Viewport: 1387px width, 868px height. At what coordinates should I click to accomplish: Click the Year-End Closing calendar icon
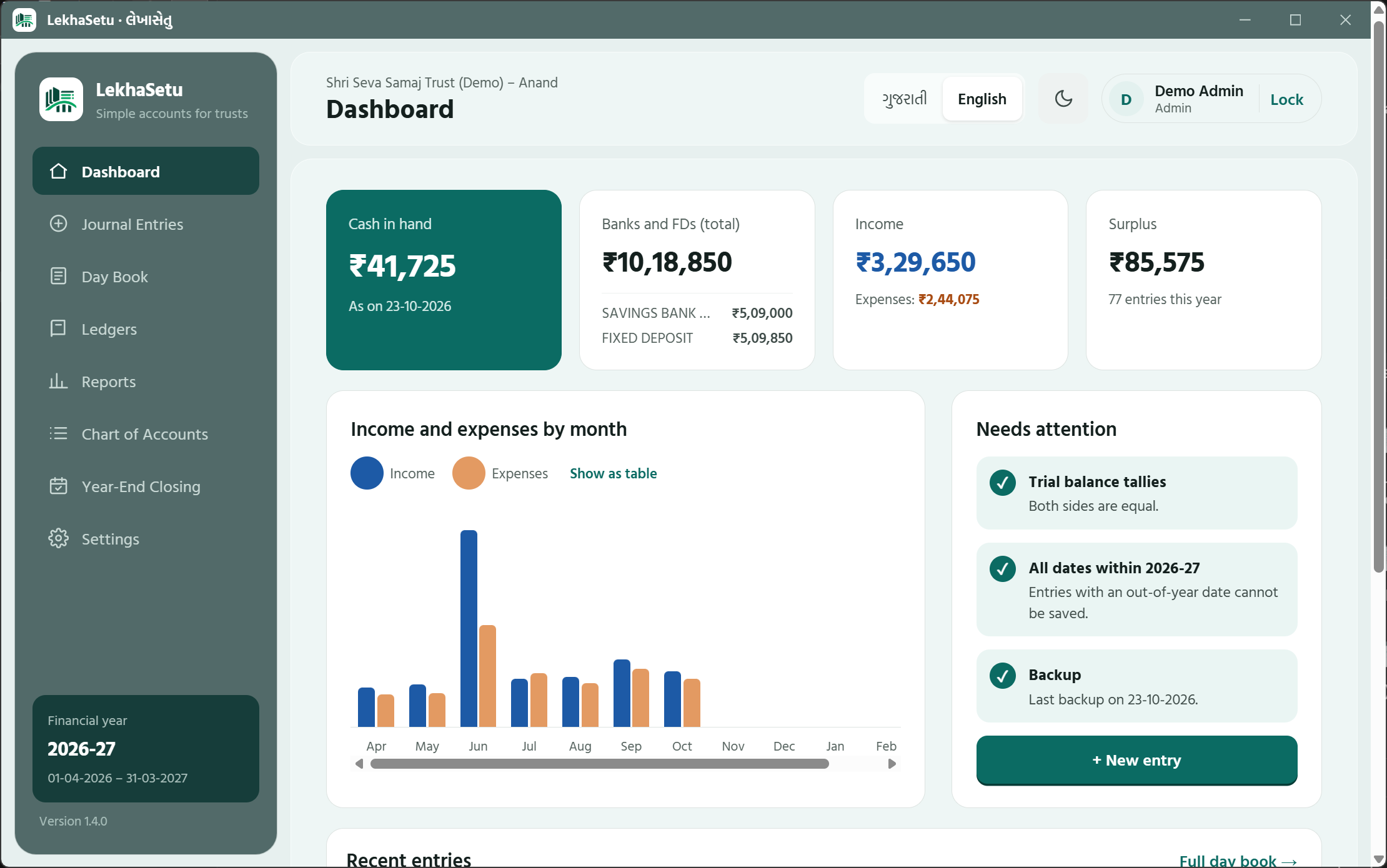pos(58,486)
